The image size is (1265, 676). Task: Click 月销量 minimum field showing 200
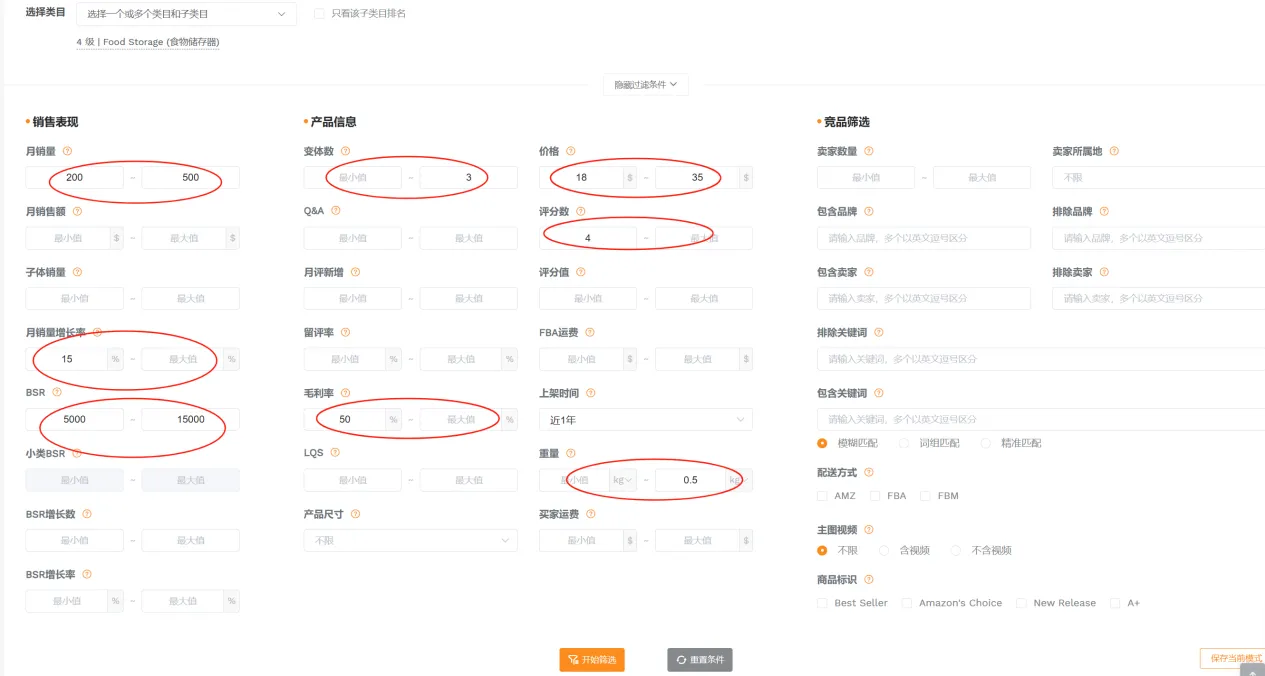coord(75,177)
